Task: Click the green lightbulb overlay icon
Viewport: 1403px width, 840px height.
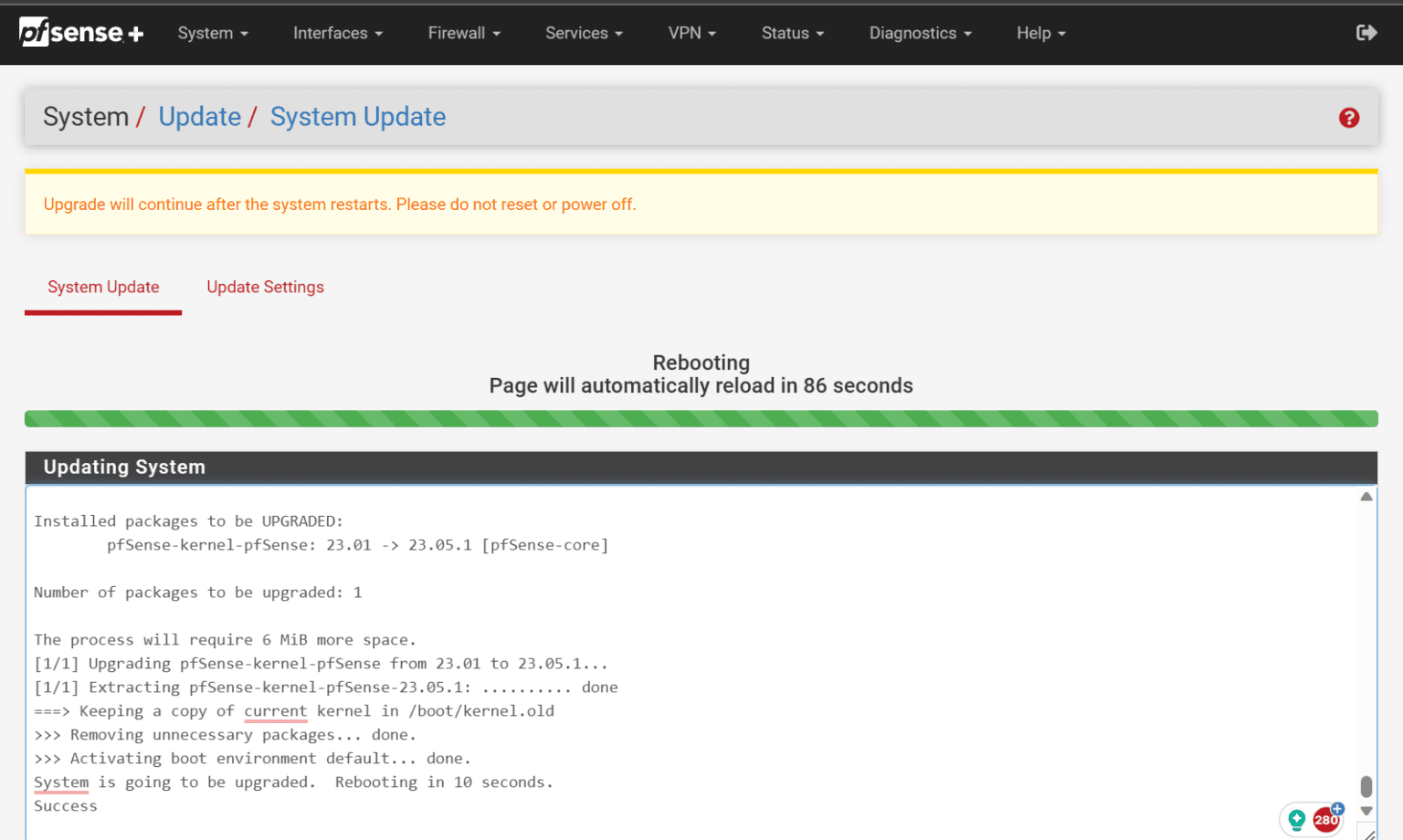Action: (1296, 820)
